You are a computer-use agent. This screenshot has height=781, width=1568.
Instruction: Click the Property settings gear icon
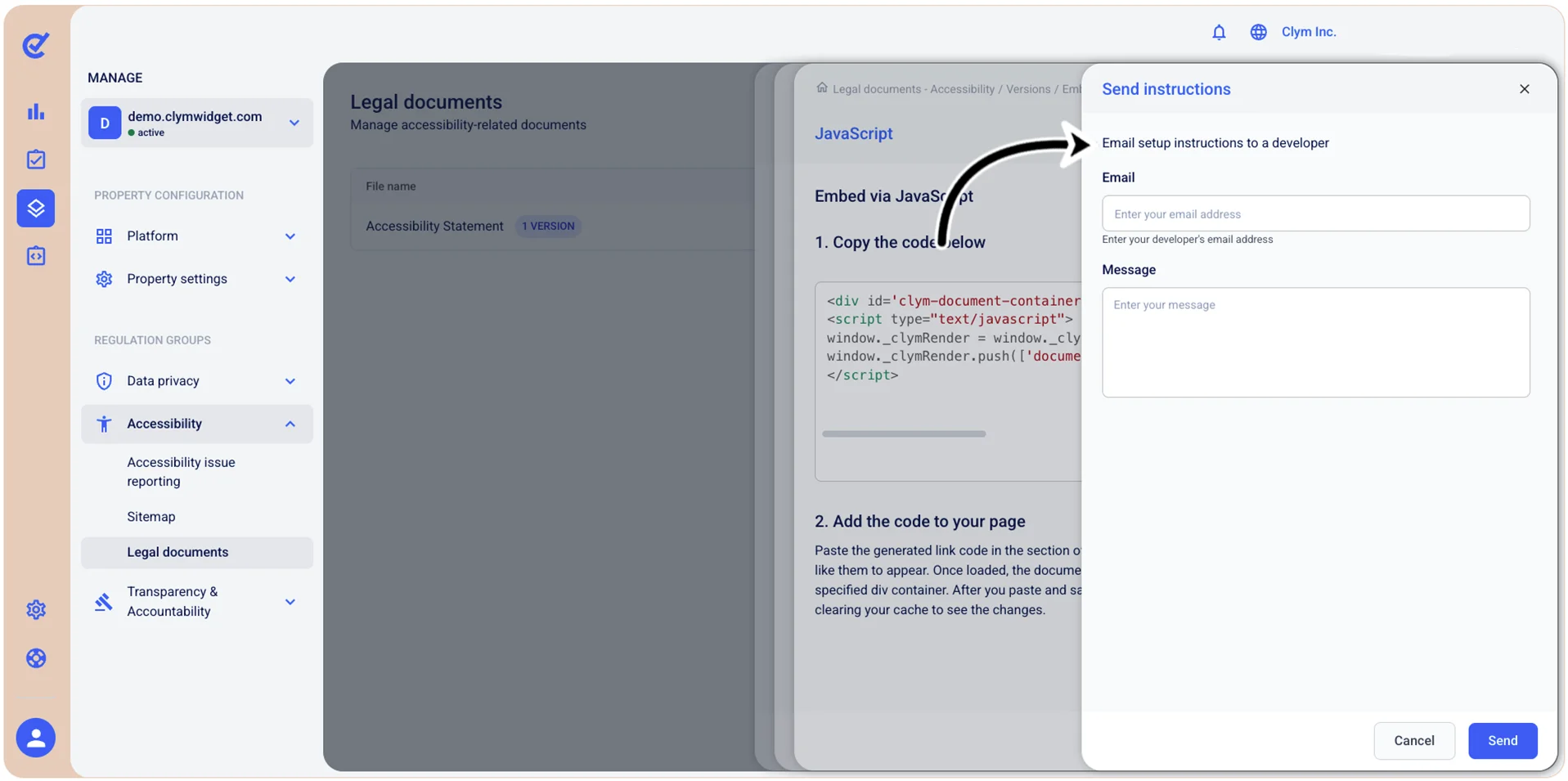pyautogui.click(x=104, y=279)
